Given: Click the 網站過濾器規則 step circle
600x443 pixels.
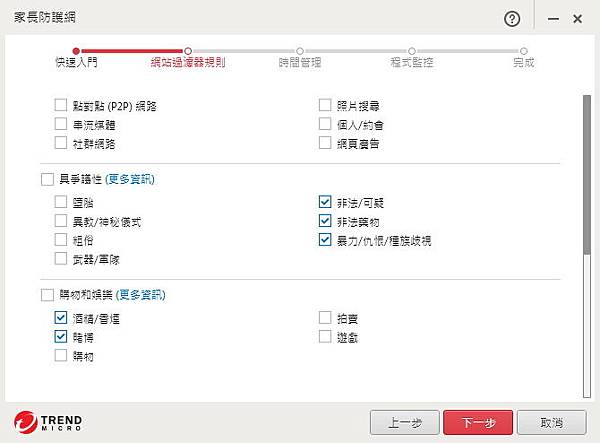Looking at the screenshot, I should tap(188, 50).
